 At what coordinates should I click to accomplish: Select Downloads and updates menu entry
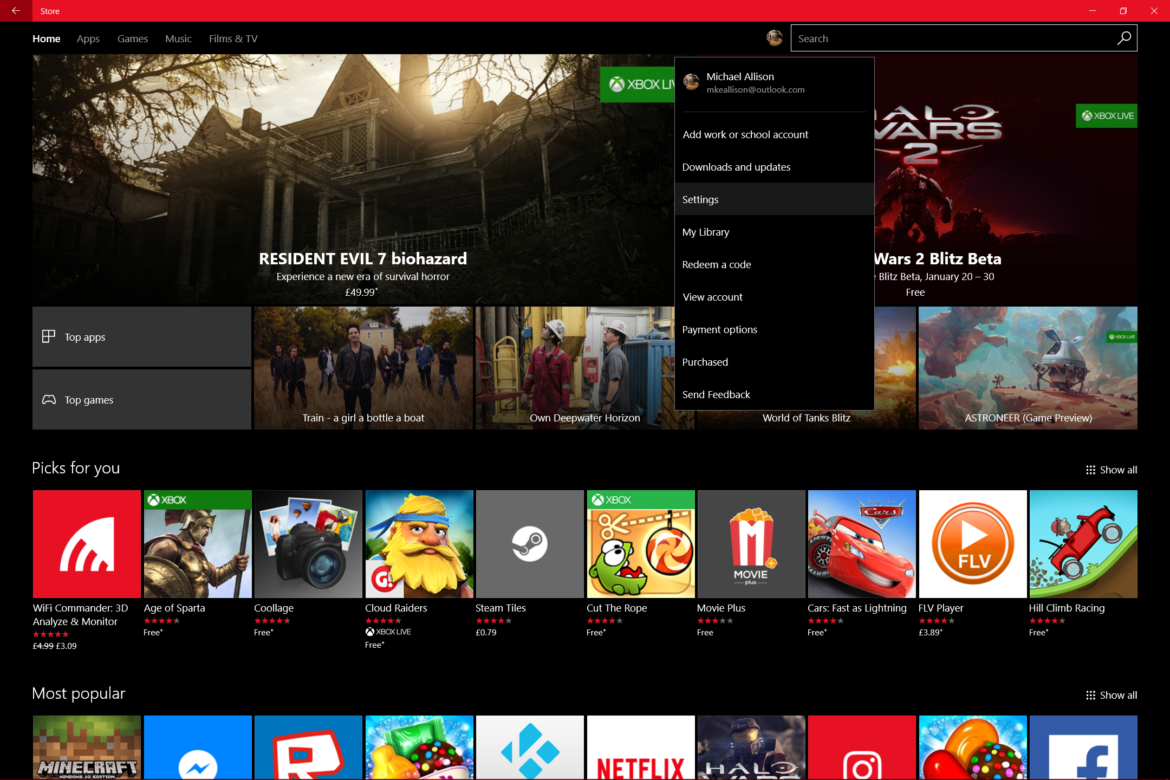point(736,167)
